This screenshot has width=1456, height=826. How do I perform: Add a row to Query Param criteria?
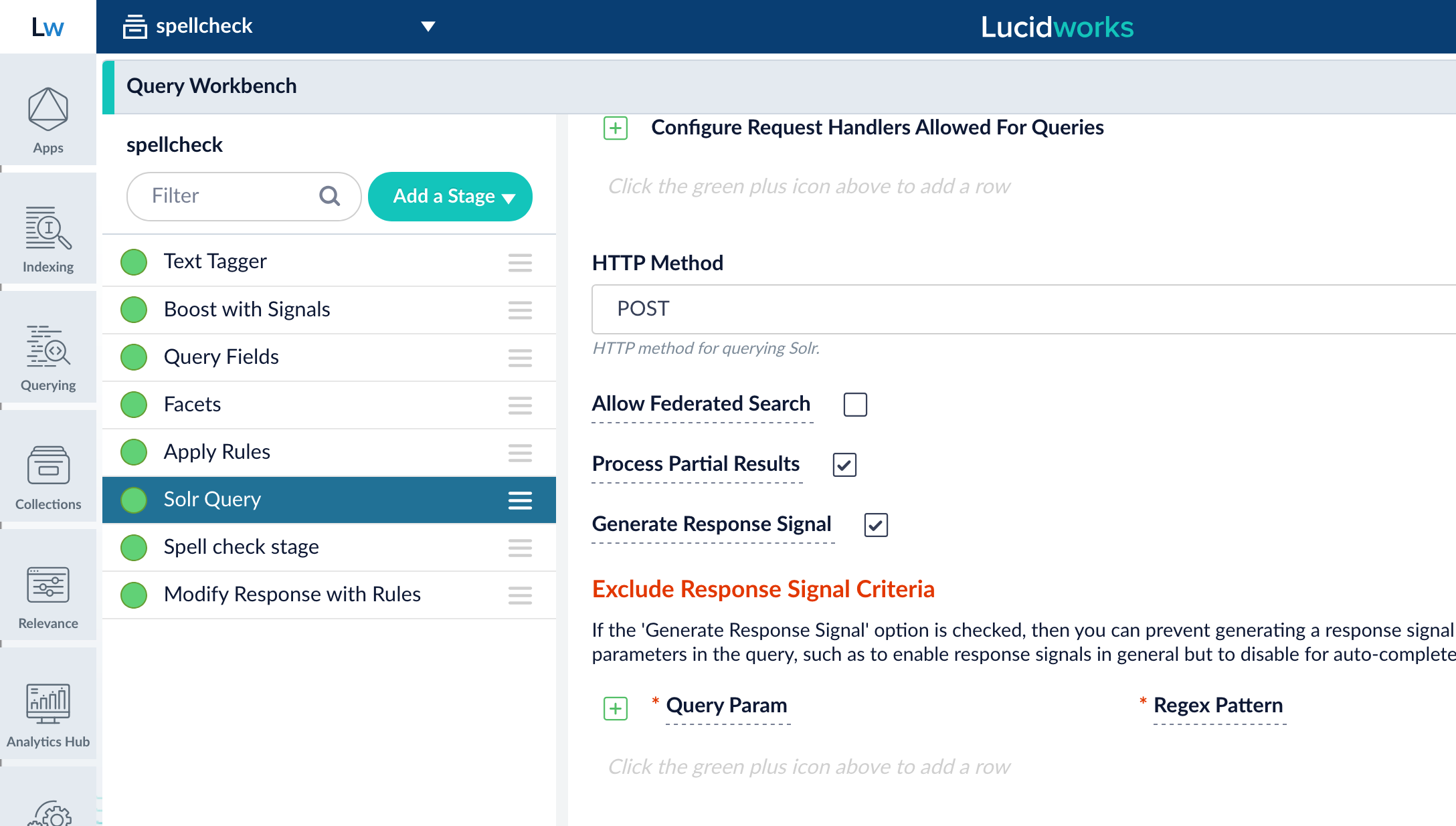[x=616, y=708]
